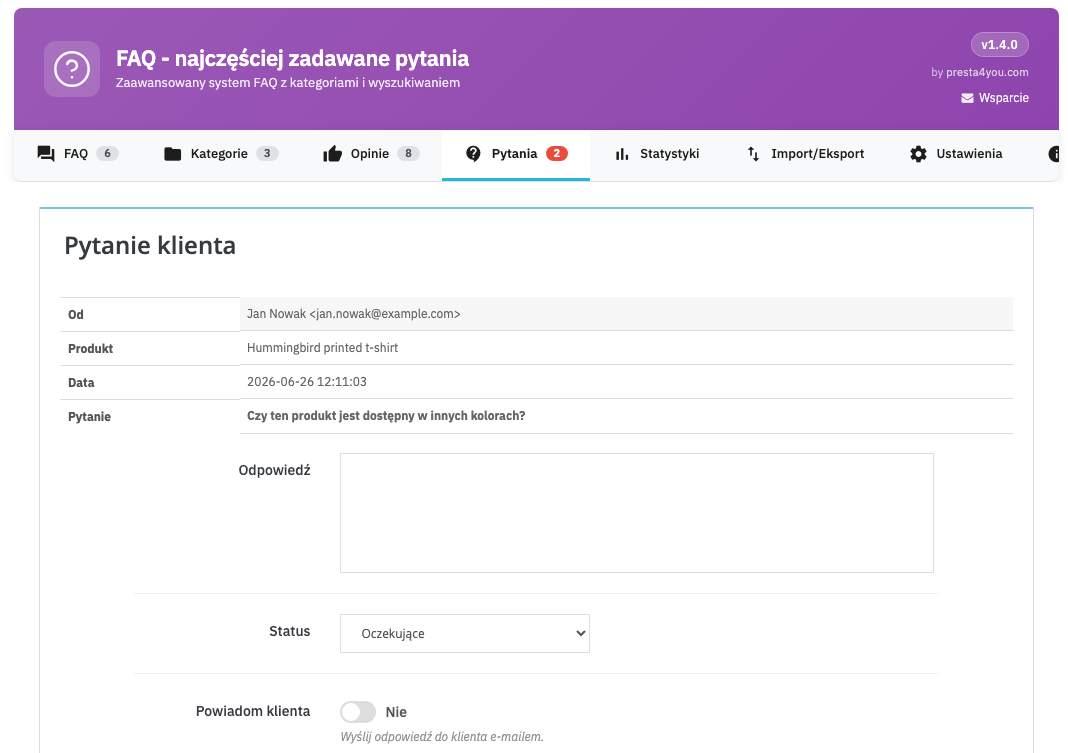Viewport: 1068px width, 753px height.
Task: Open the Wsparcie support link
Action: click(x=995, y=98)
